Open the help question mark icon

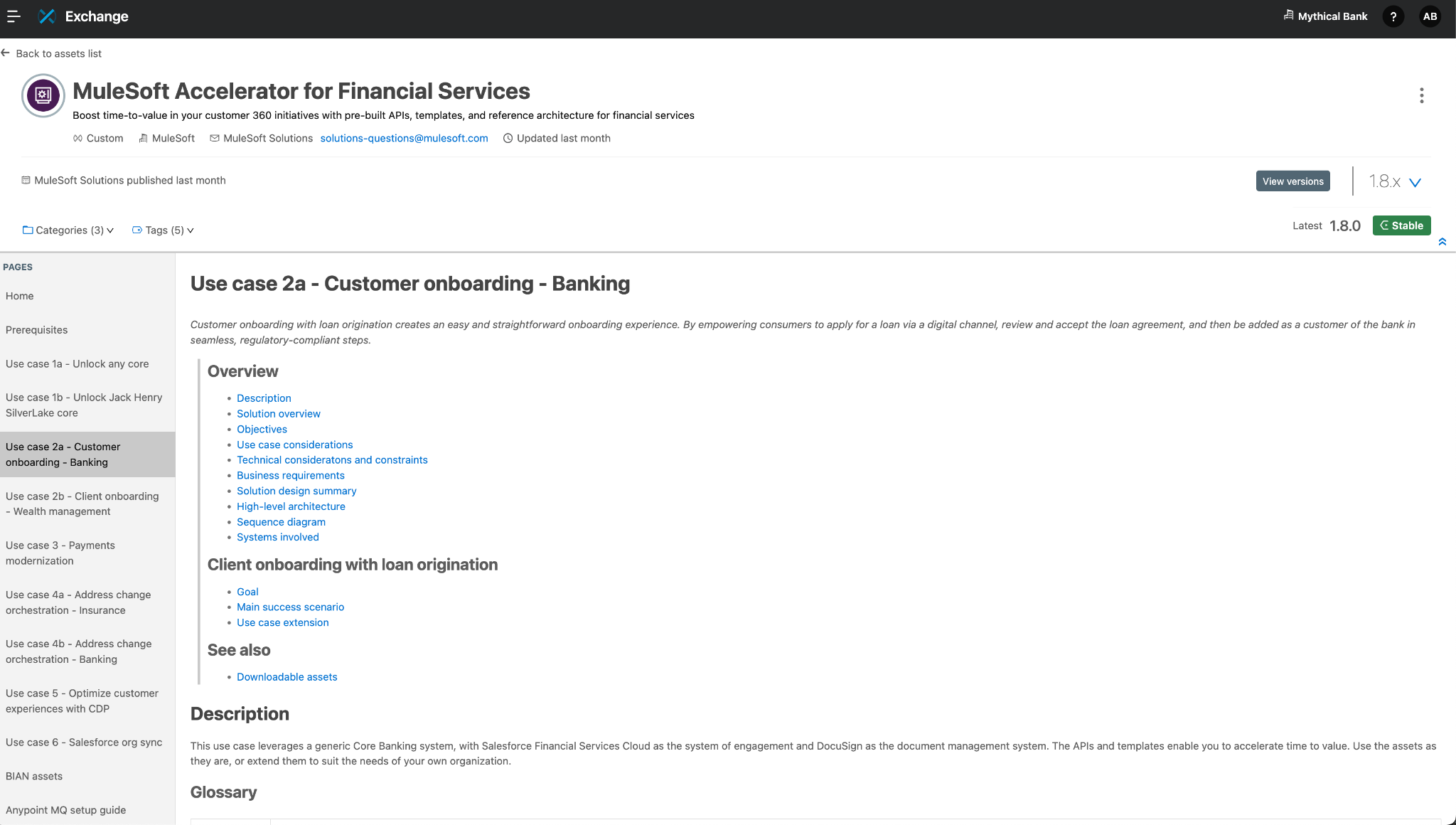coord(1393,16)
